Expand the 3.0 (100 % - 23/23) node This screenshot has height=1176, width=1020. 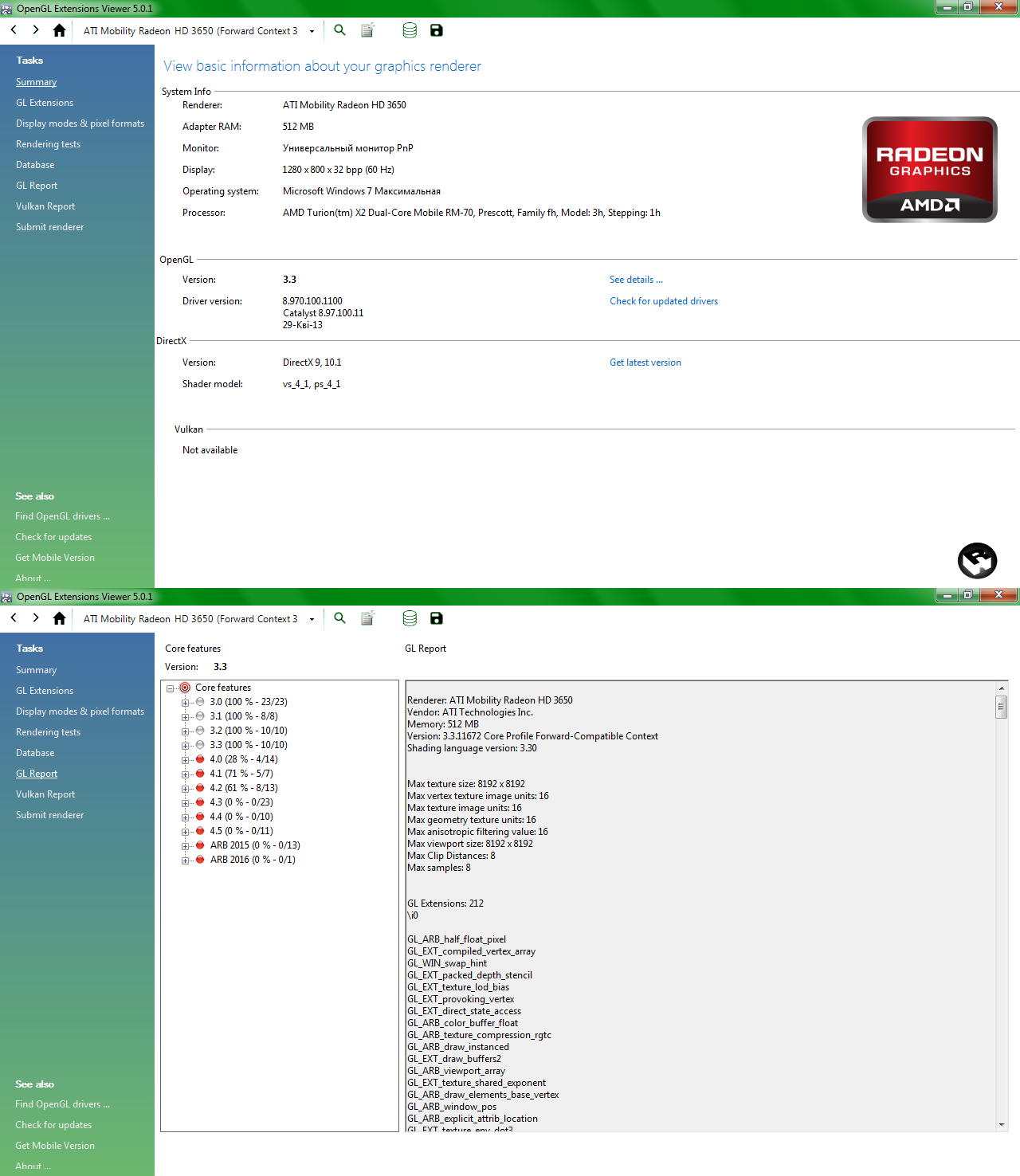(185, 703)
